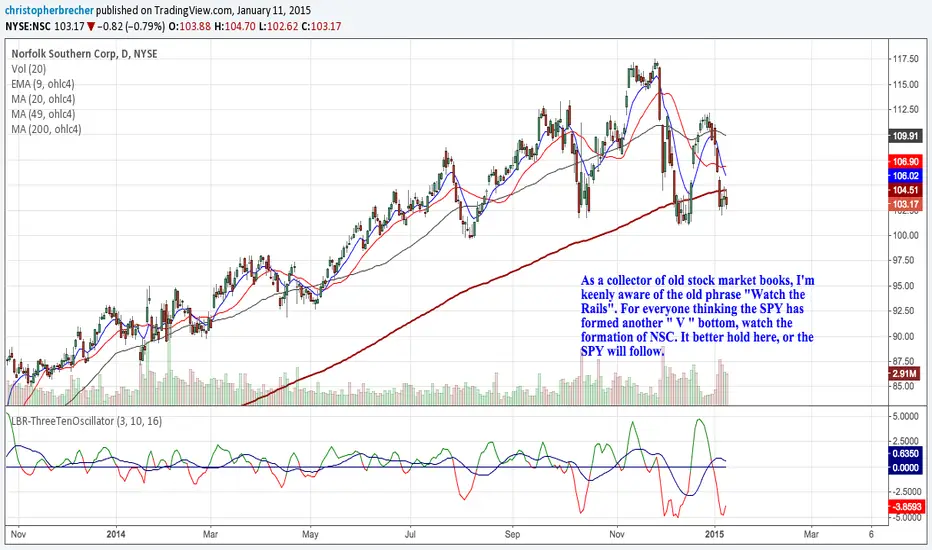Click the -3.8593 oscillator value label
The height and width of the screenshot is (550, 932).
(907, 507)
